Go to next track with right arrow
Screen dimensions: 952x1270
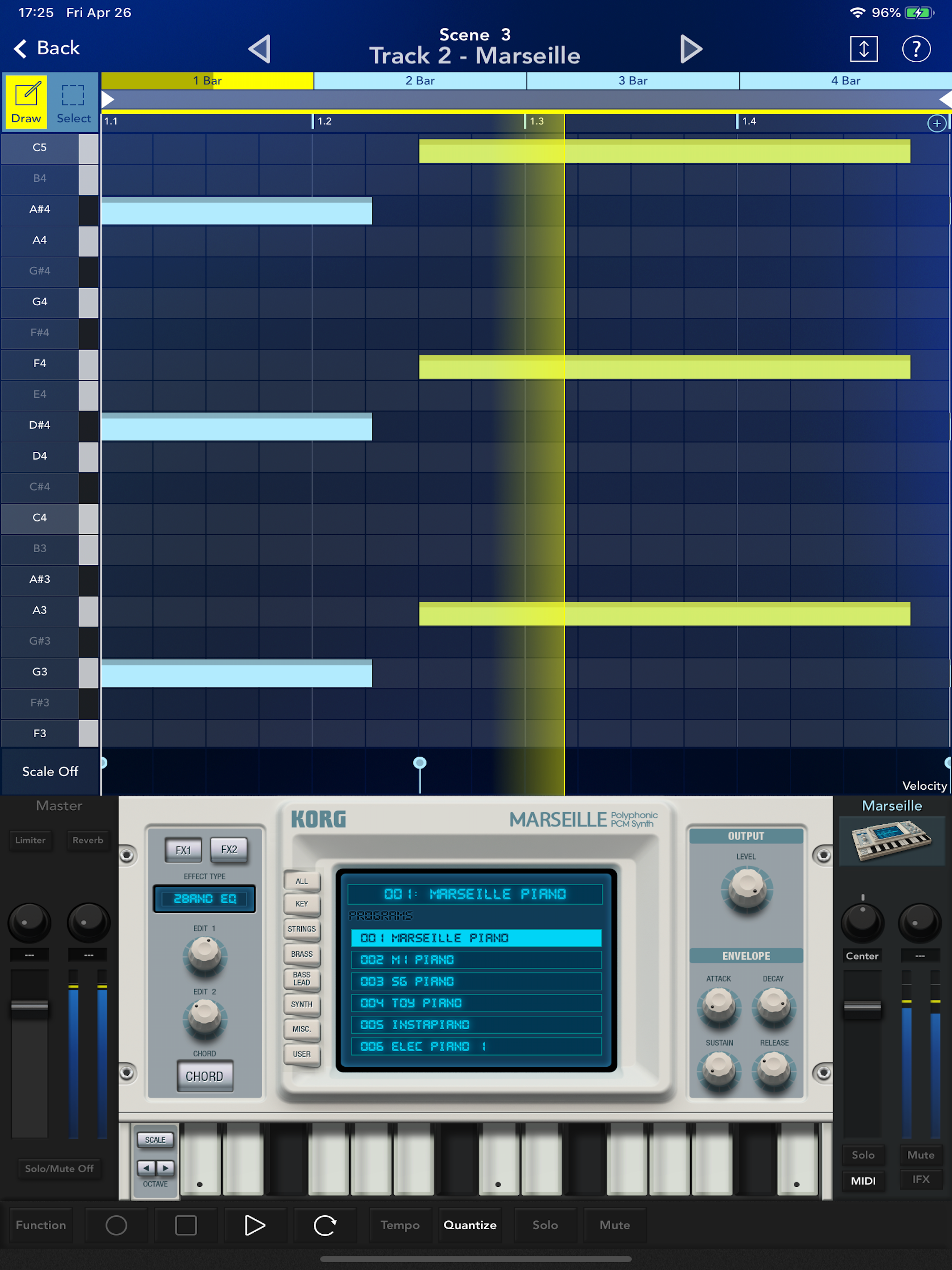click(690, 49)
